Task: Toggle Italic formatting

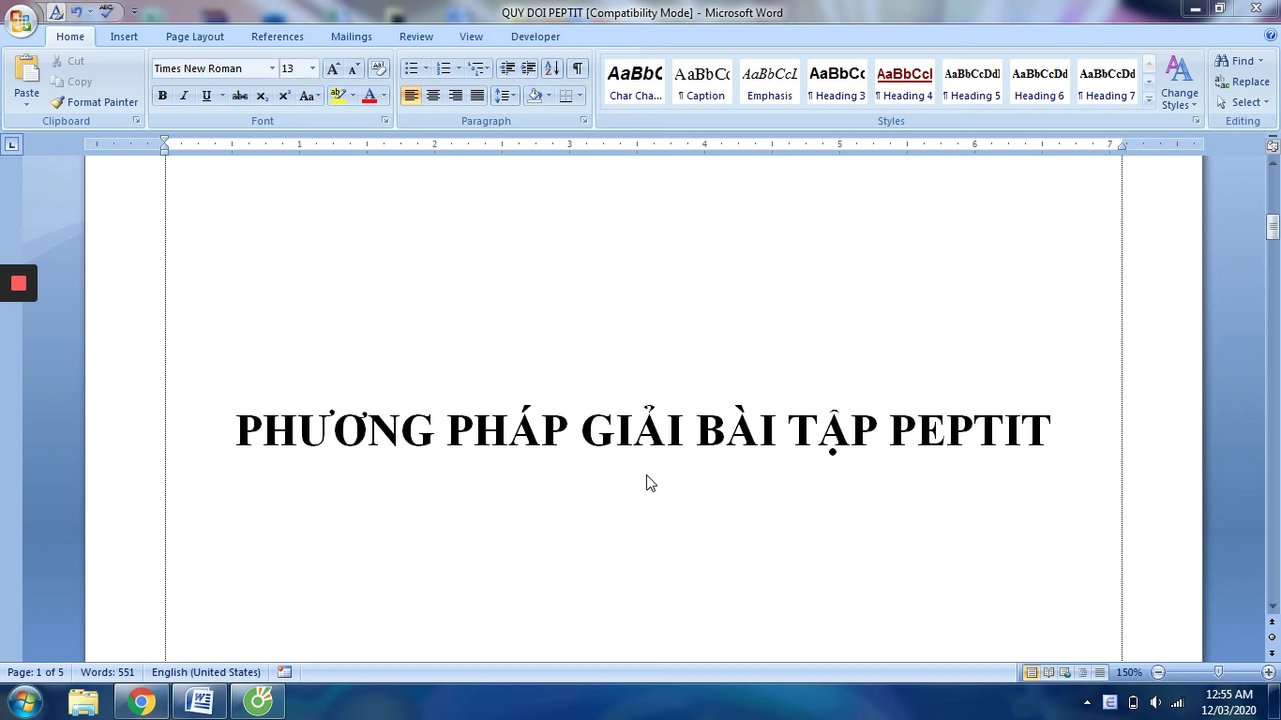Action: 184,96
